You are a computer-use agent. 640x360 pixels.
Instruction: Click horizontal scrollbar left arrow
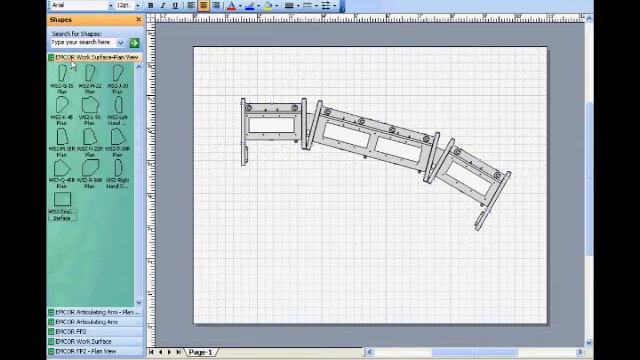click(370, 352)
